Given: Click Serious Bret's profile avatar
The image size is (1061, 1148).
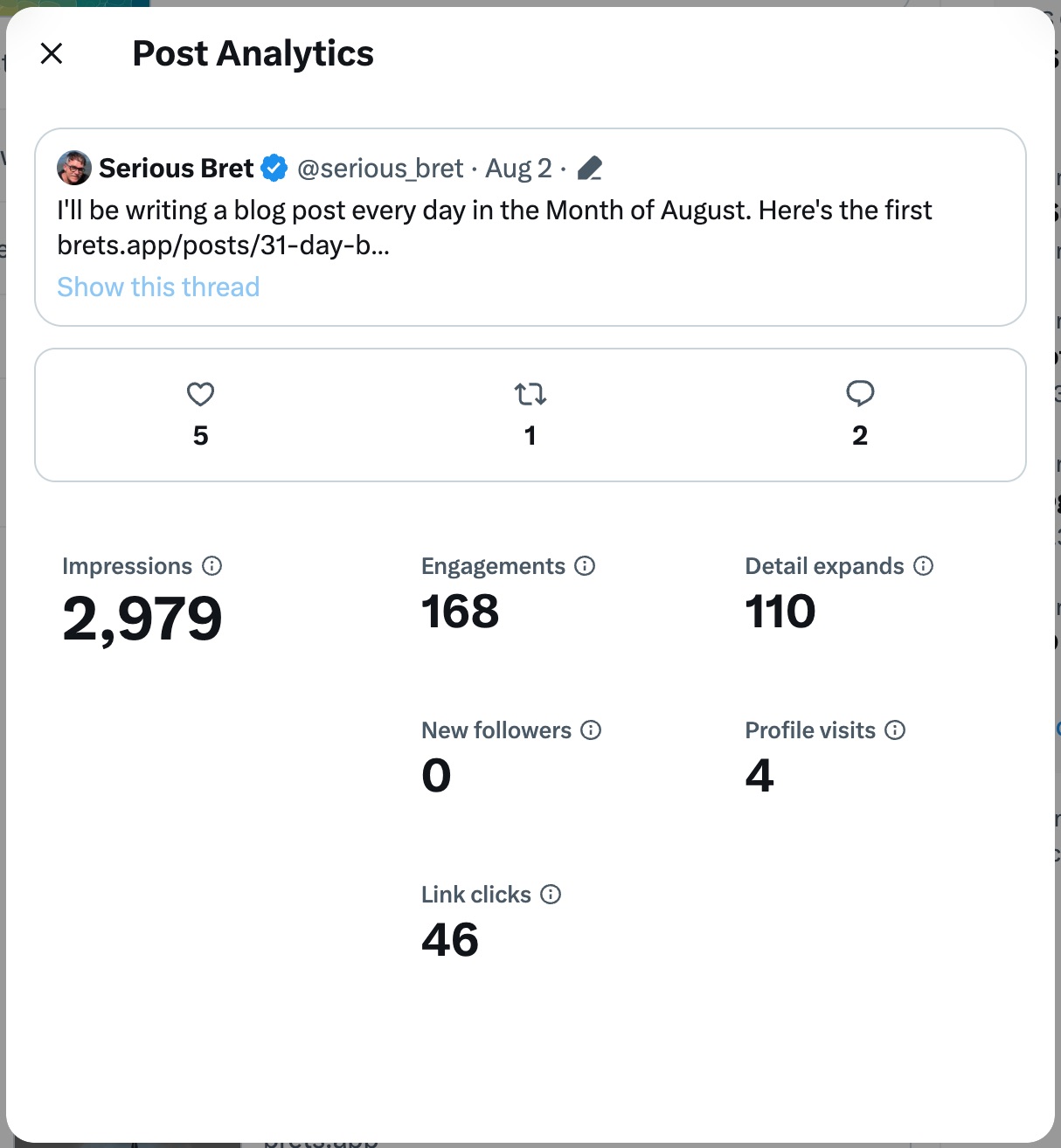Looking at the screenshot, I should pyautogui.click(x=74, y=168).
